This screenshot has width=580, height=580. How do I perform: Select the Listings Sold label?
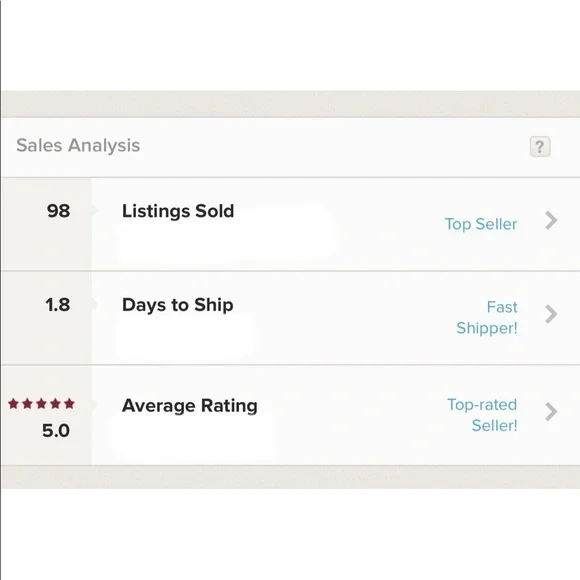pos(178,211)
